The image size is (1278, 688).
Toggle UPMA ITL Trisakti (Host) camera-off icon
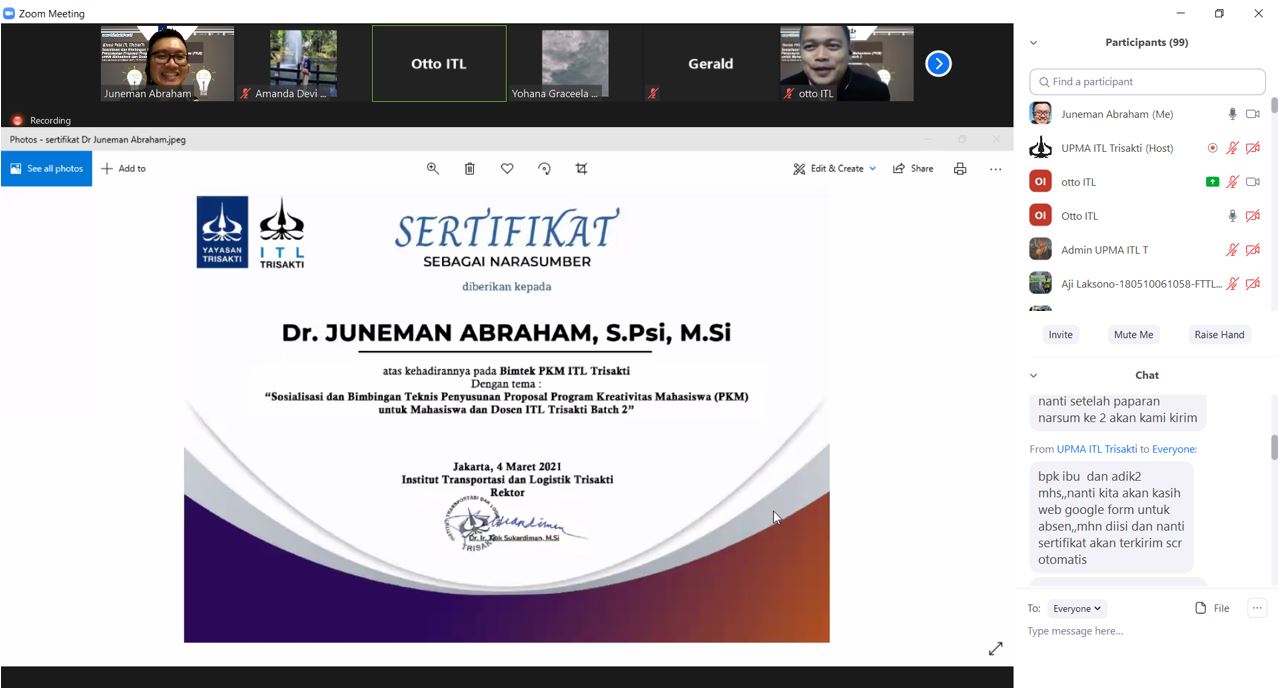[x=1253, y=148]
